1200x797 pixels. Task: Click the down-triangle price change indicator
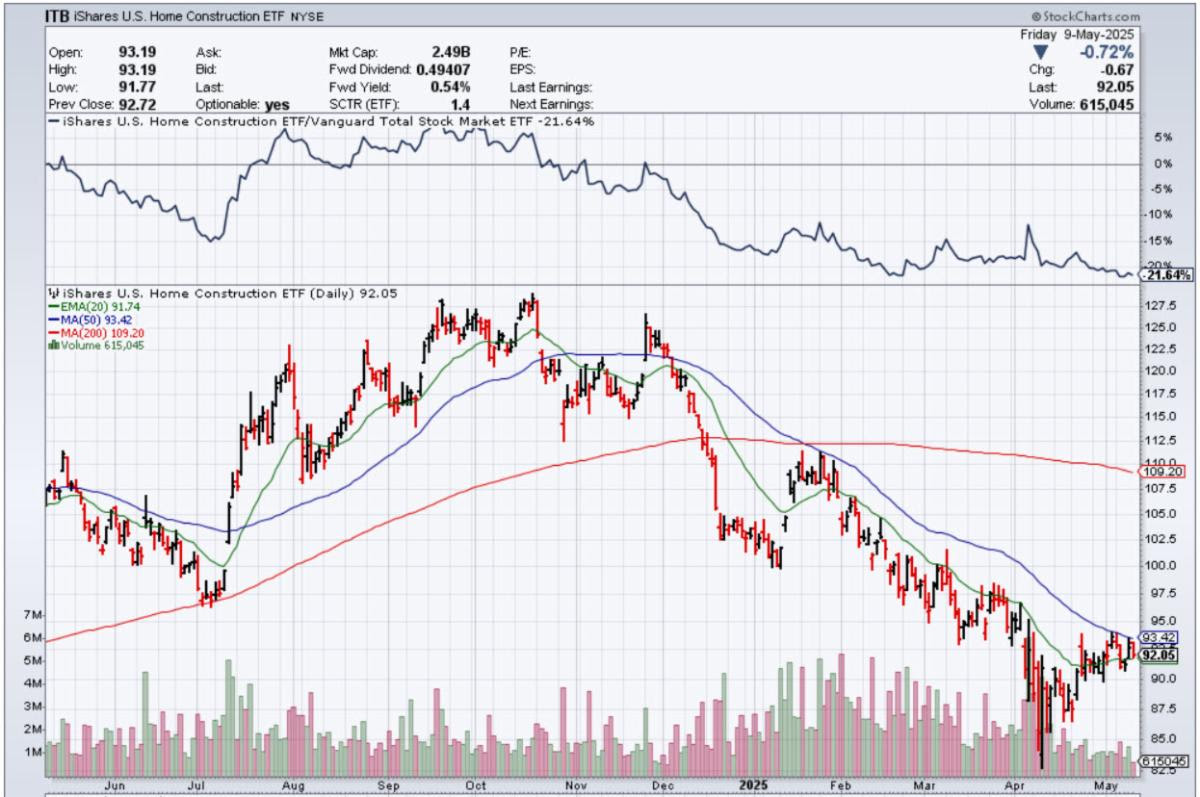pos(1041,50)
